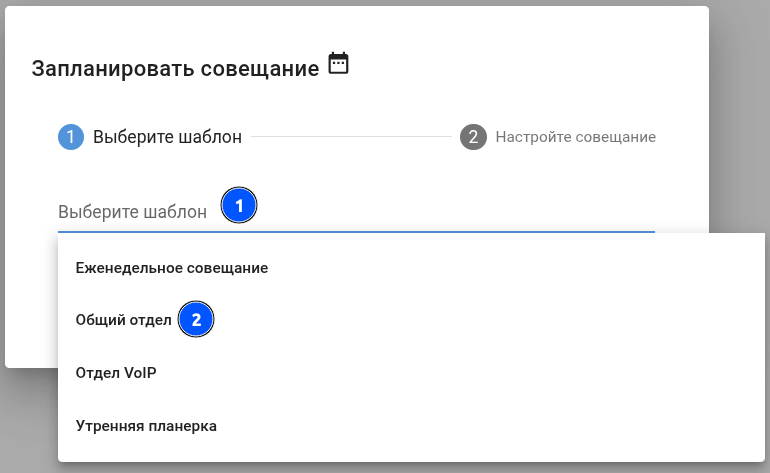Image resolution: width=770 pixels, height=473 pixels.
Task: Jump to the Настройте совещание step
Action: [x=575, y=137]
